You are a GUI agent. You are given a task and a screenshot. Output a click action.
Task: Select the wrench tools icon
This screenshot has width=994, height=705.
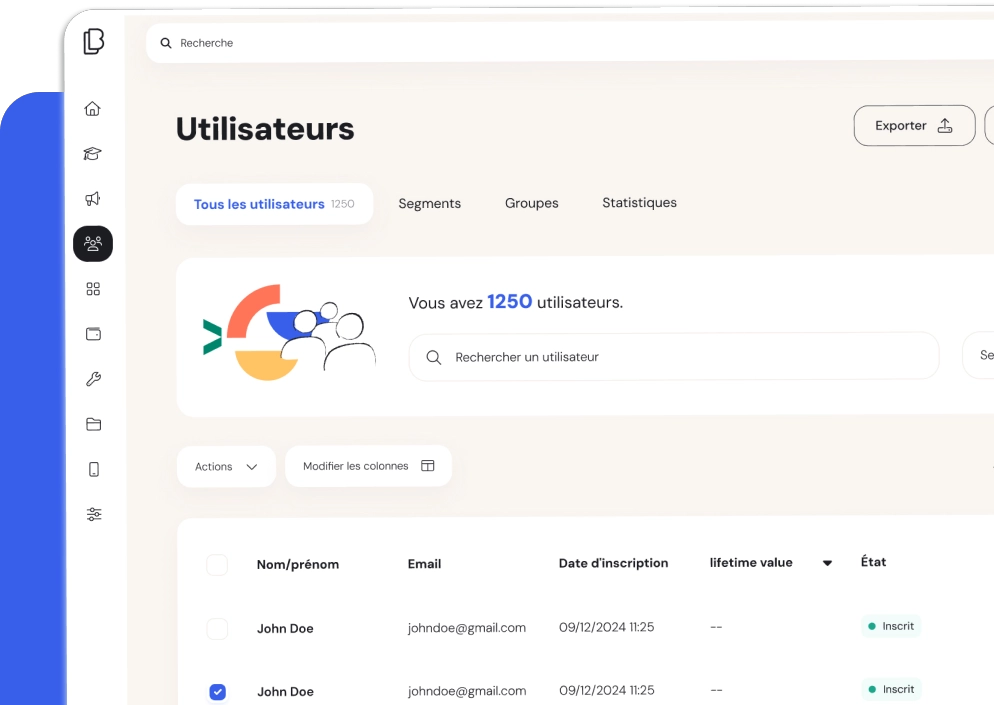click(93, 378)
